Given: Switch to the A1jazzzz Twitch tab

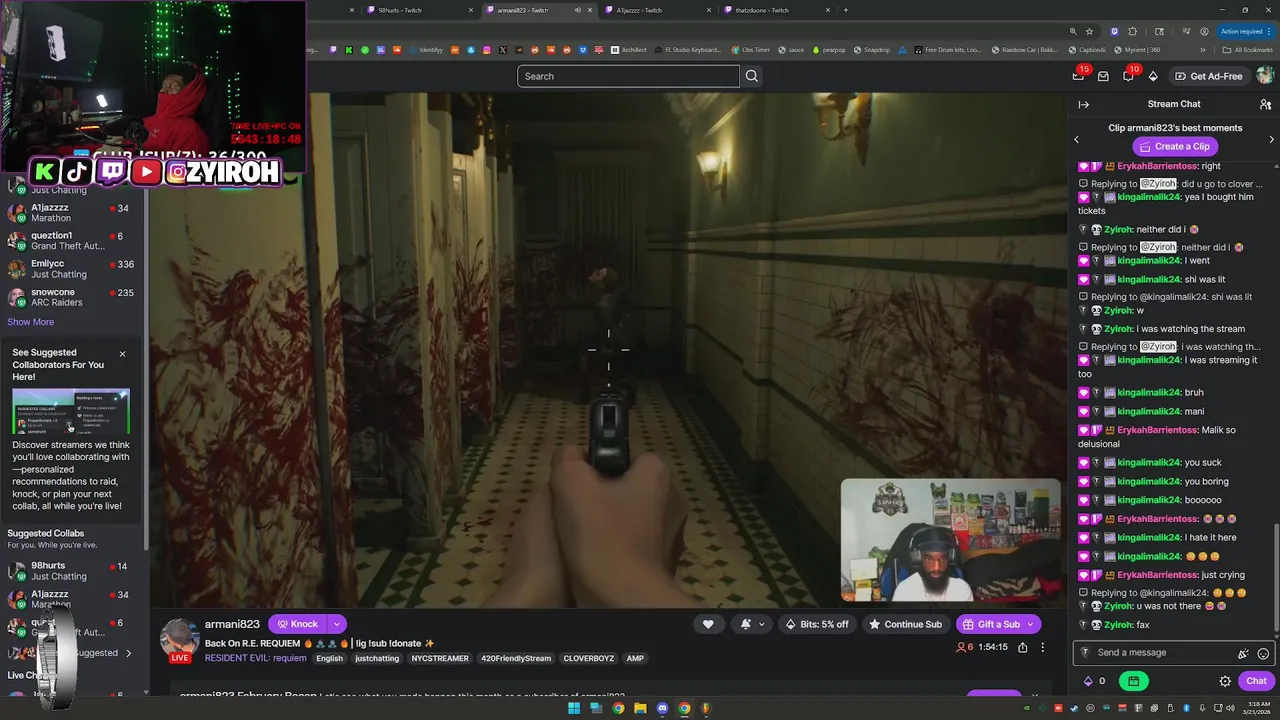Looking at the screenshot, I should [657, 10].
